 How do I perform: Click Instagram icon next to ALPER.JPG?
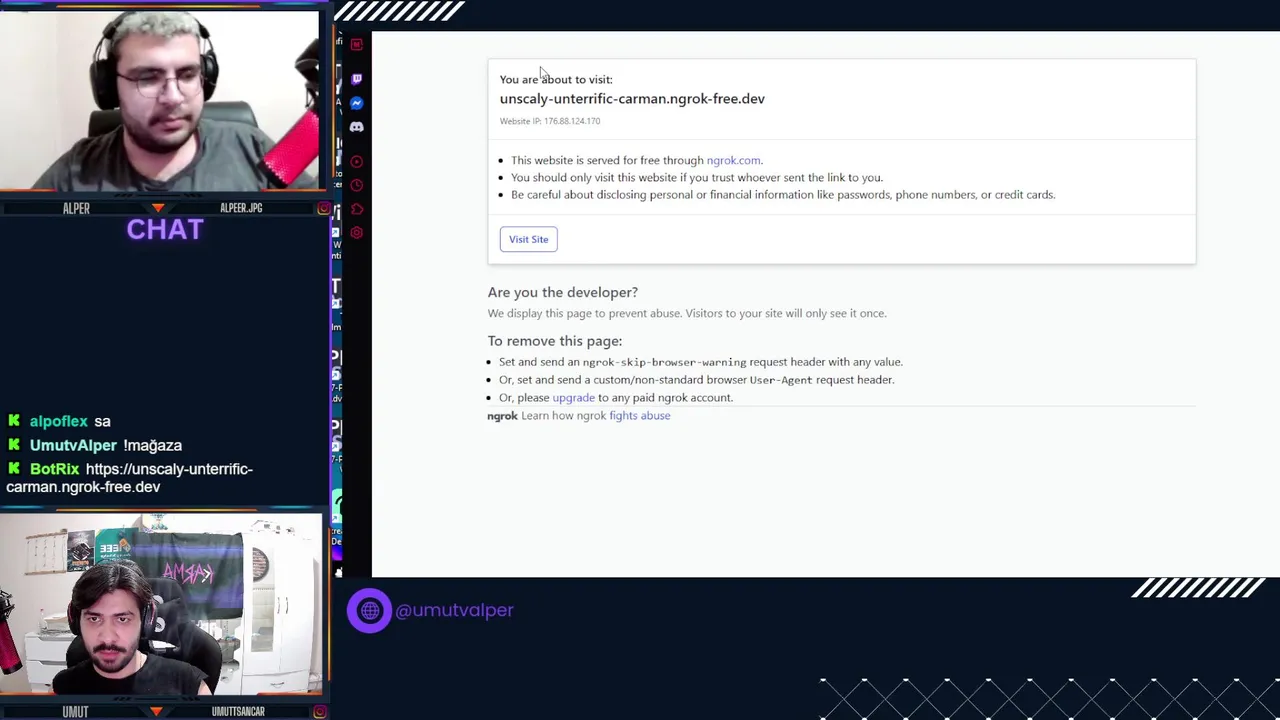click(323, 208)
